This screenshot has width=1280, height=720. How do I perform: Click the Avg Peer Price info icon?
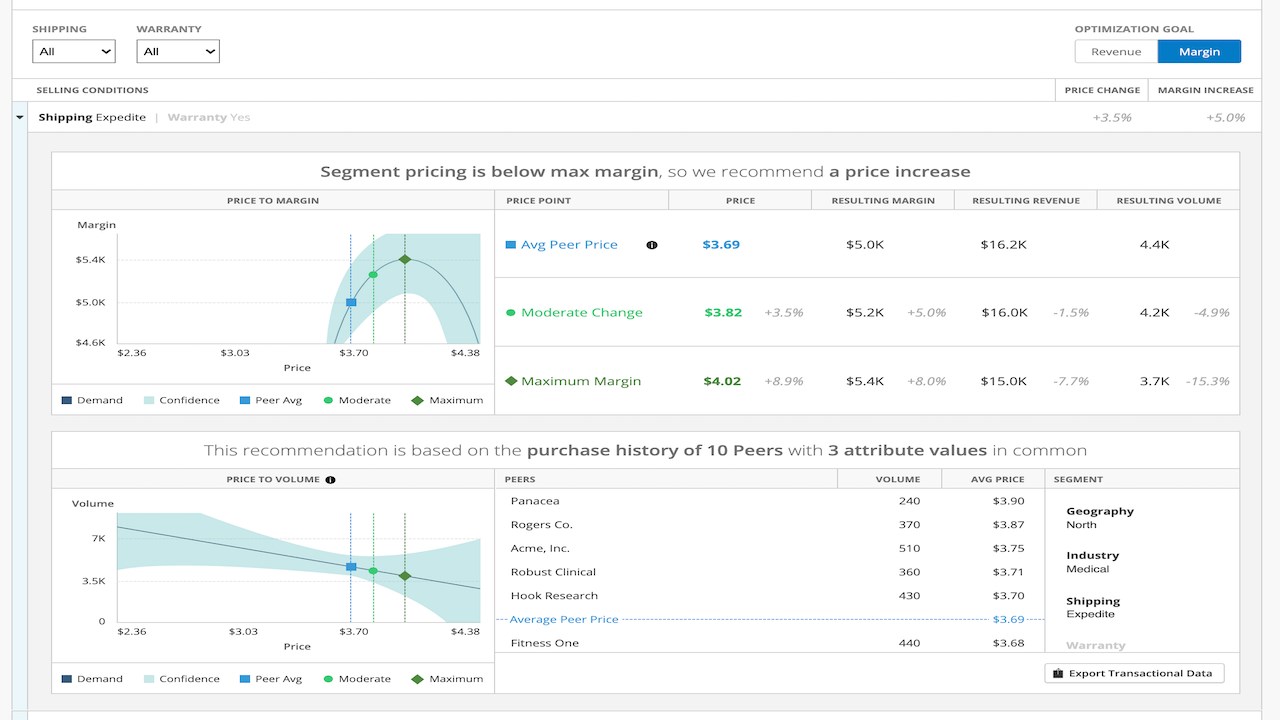point(652,245)
